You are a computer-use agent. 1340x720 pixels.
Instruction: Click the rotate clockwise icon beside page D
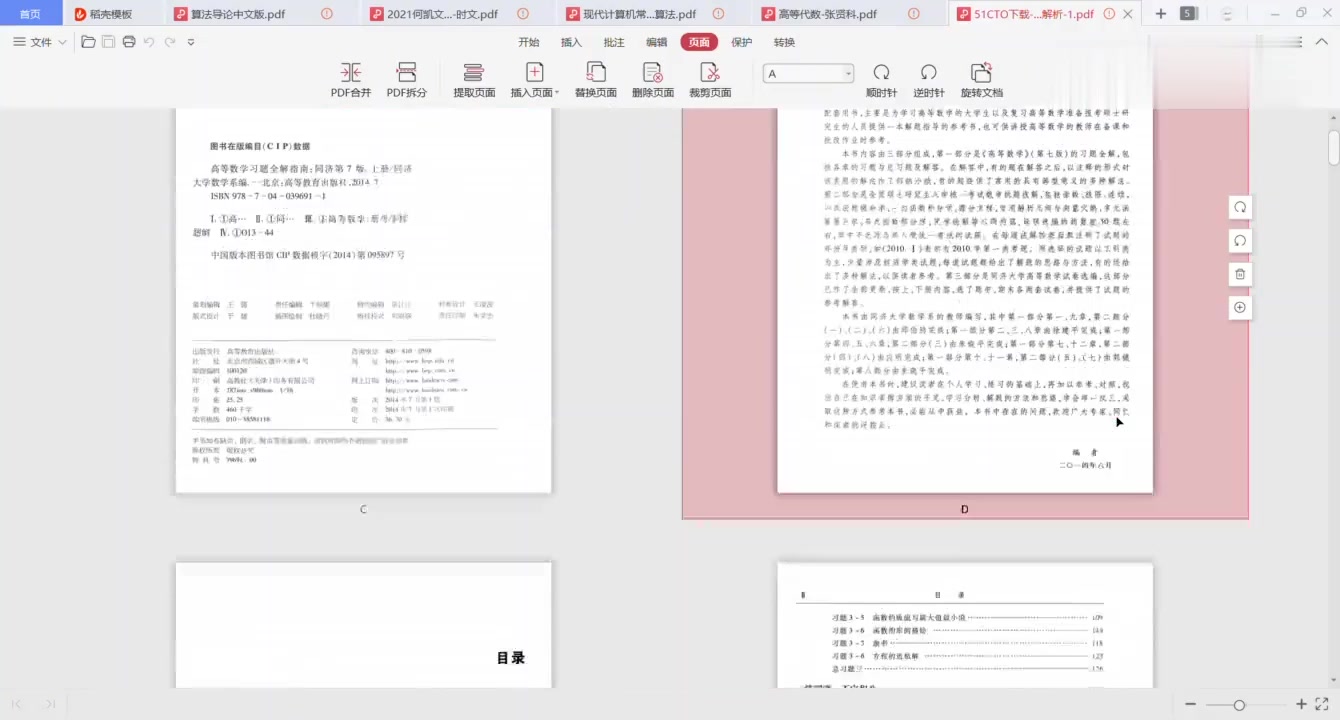point(1240,207)
